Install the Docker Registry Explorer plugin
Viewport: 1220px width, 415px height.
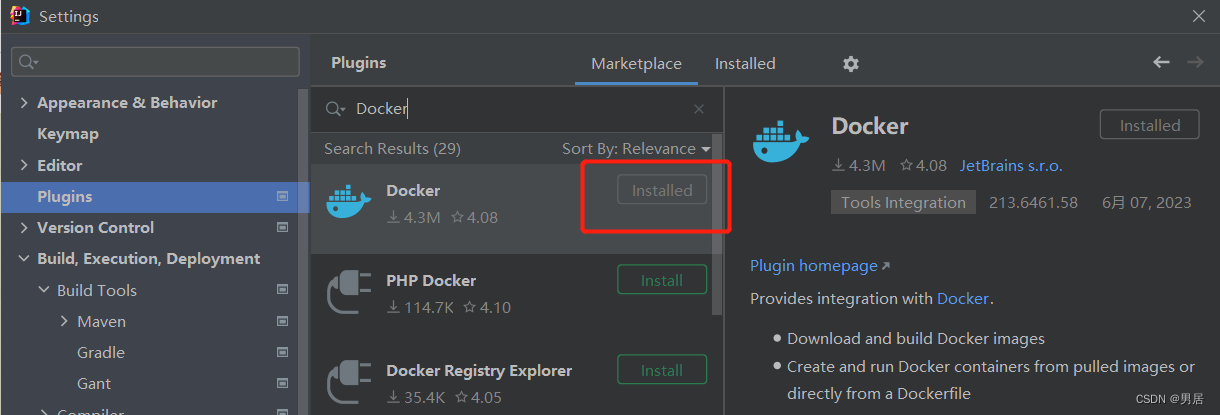[x=662, y=370]
